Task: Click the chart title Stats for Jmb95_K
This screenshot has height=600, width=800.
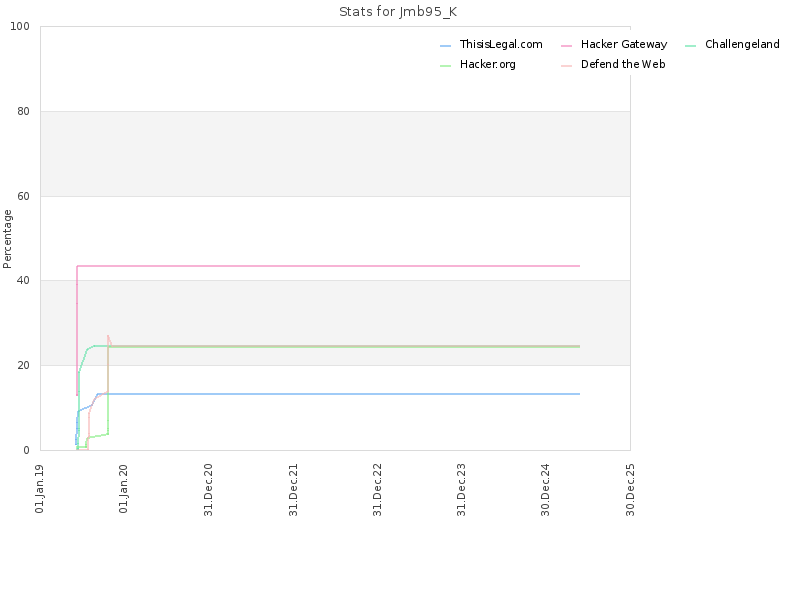Action: (x=398, y=12)
